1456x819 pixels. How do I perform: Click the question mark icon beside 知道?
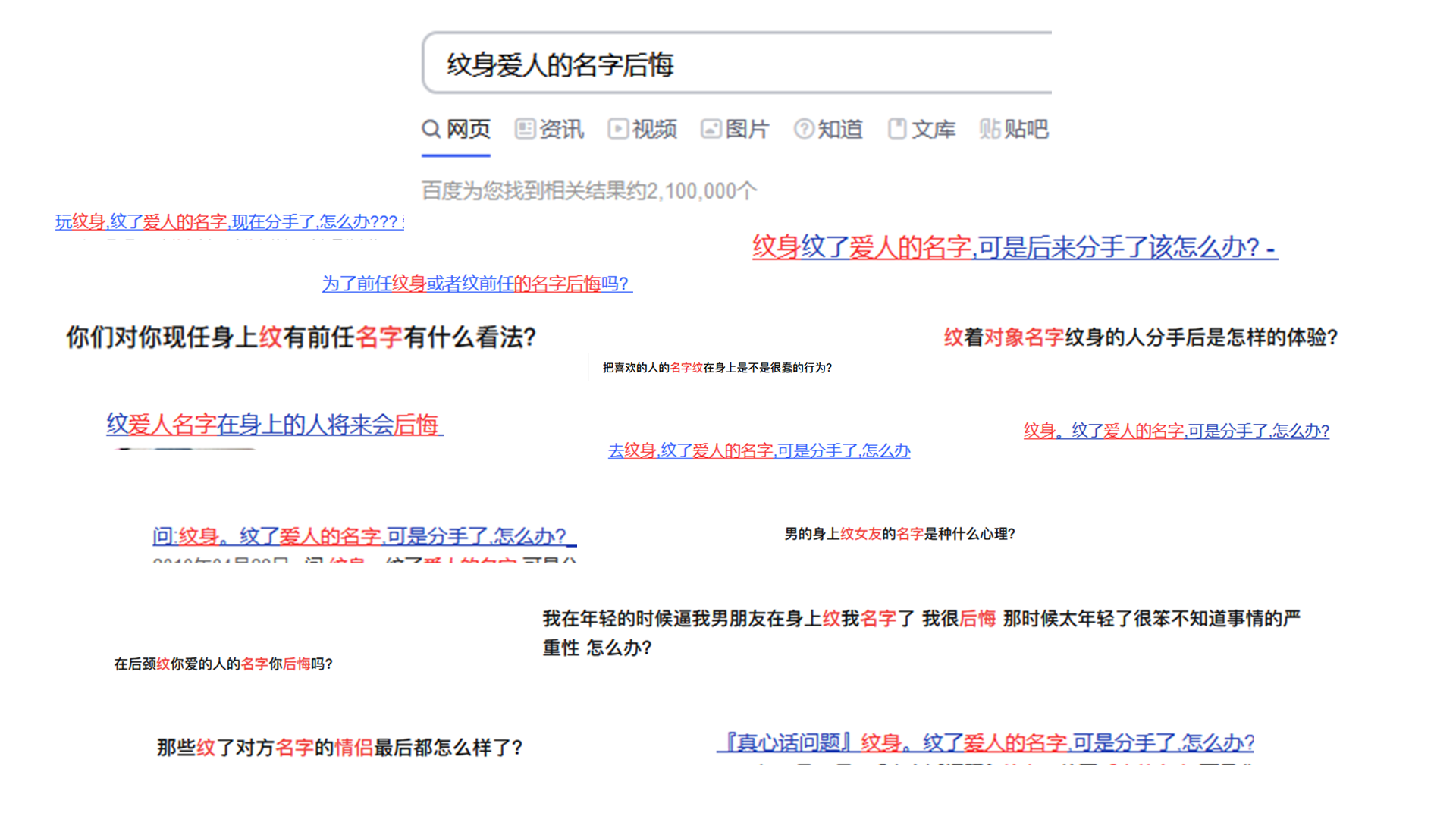coord(804,128)
